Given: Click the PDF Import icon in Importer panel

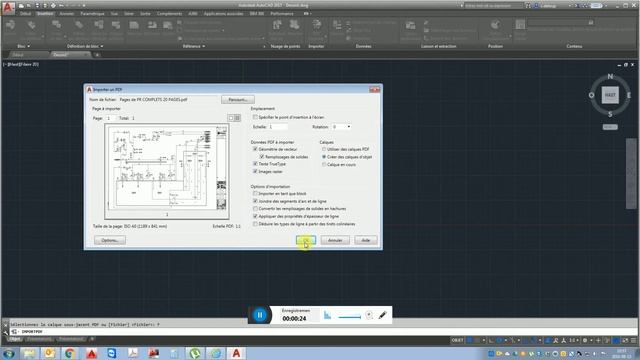Looking at the screenshot, I should tap(317, 25).
